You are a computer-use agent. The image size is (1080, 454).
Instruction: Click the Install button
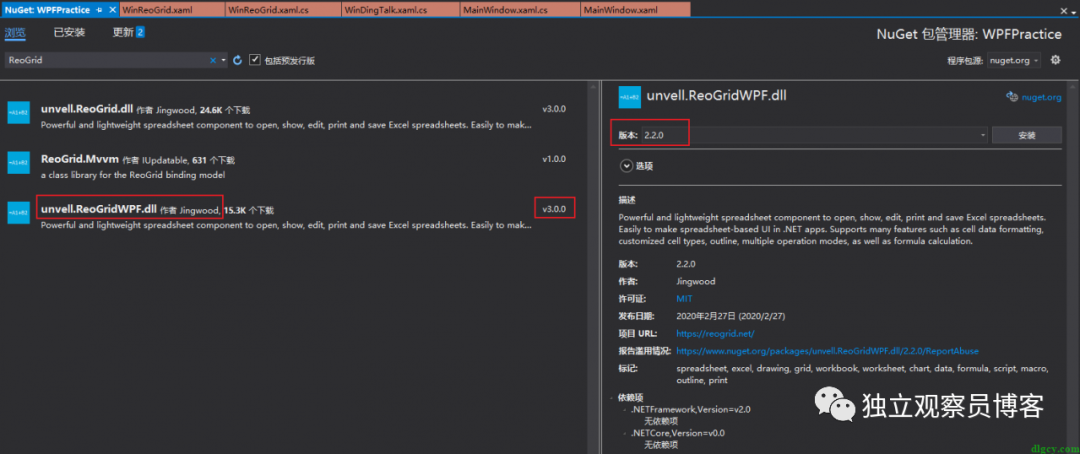[x=1026, y=135]
